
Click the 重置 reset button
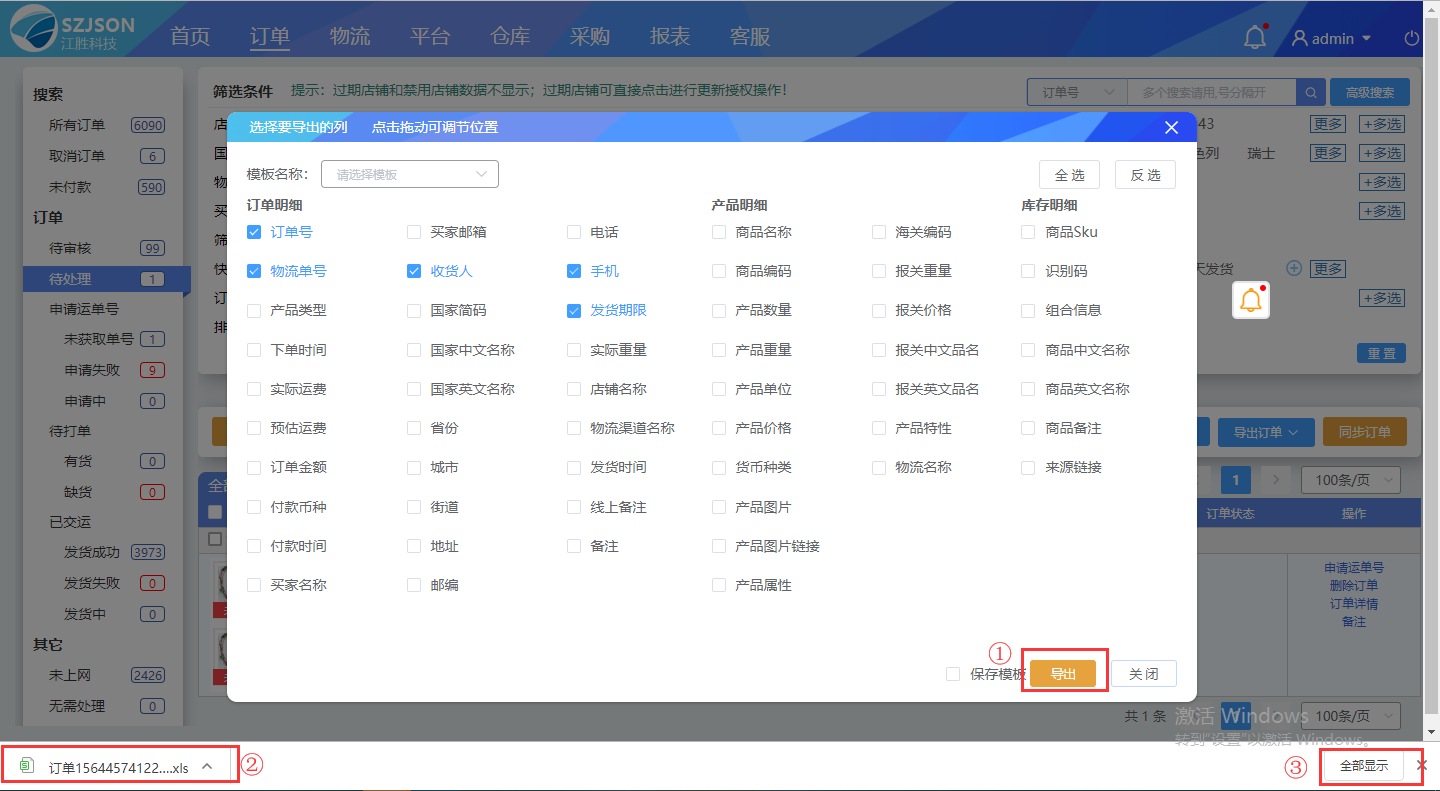[x=1381, y=354]
